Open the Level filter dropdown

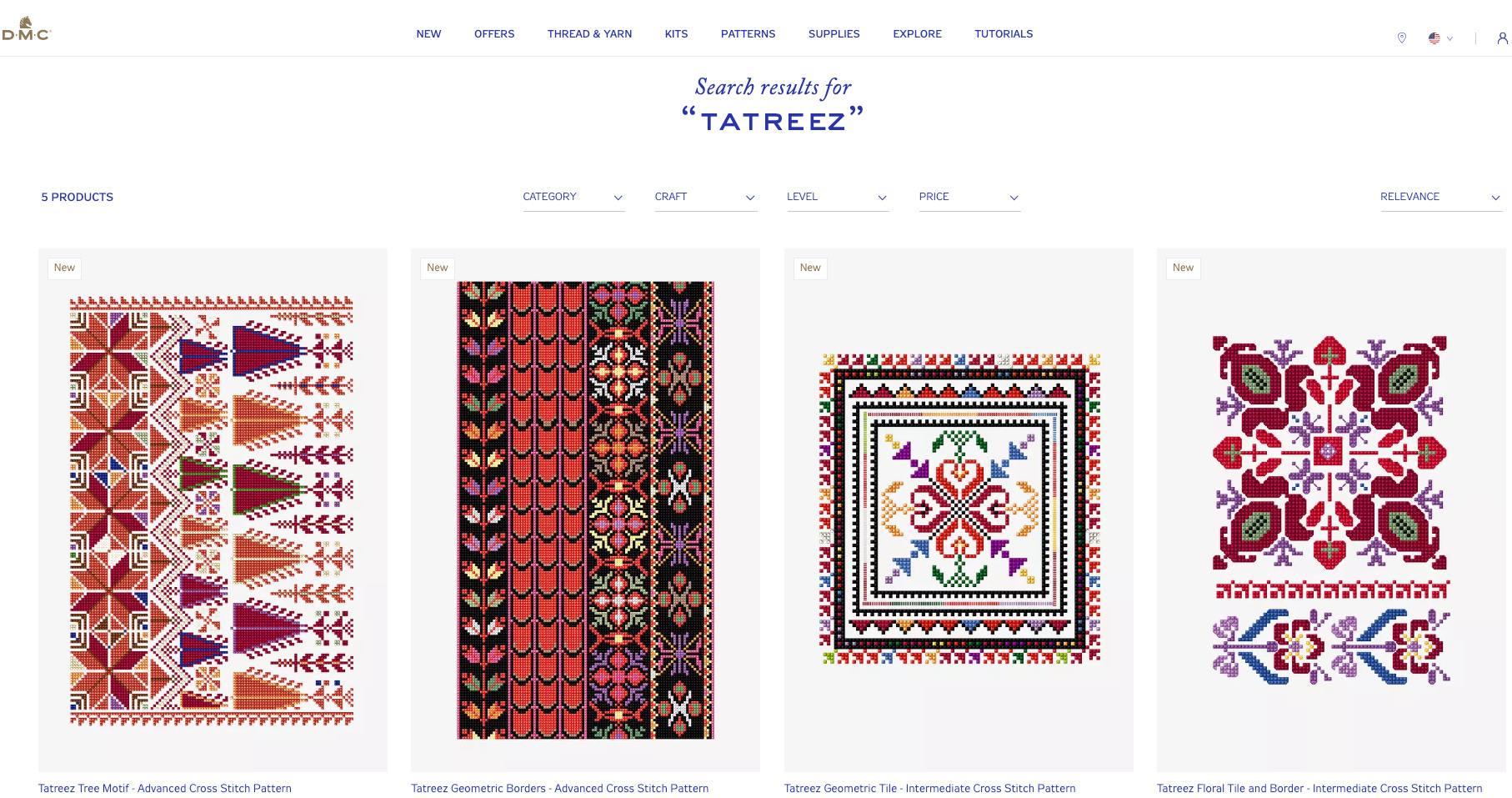pos(838,198)
